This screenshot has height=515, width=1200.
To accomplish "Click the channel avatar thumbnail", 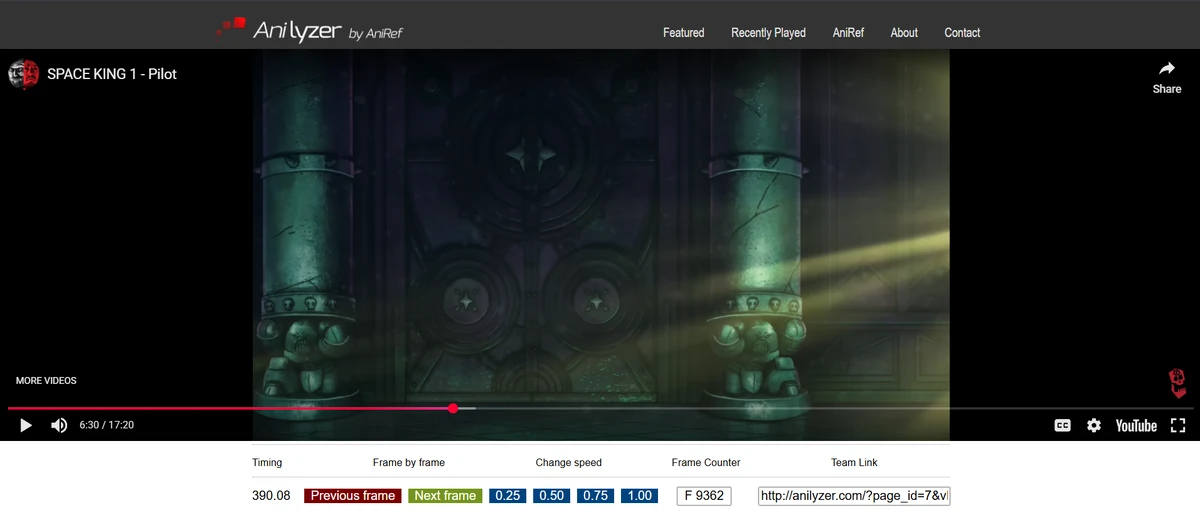I will coord(23,74).
